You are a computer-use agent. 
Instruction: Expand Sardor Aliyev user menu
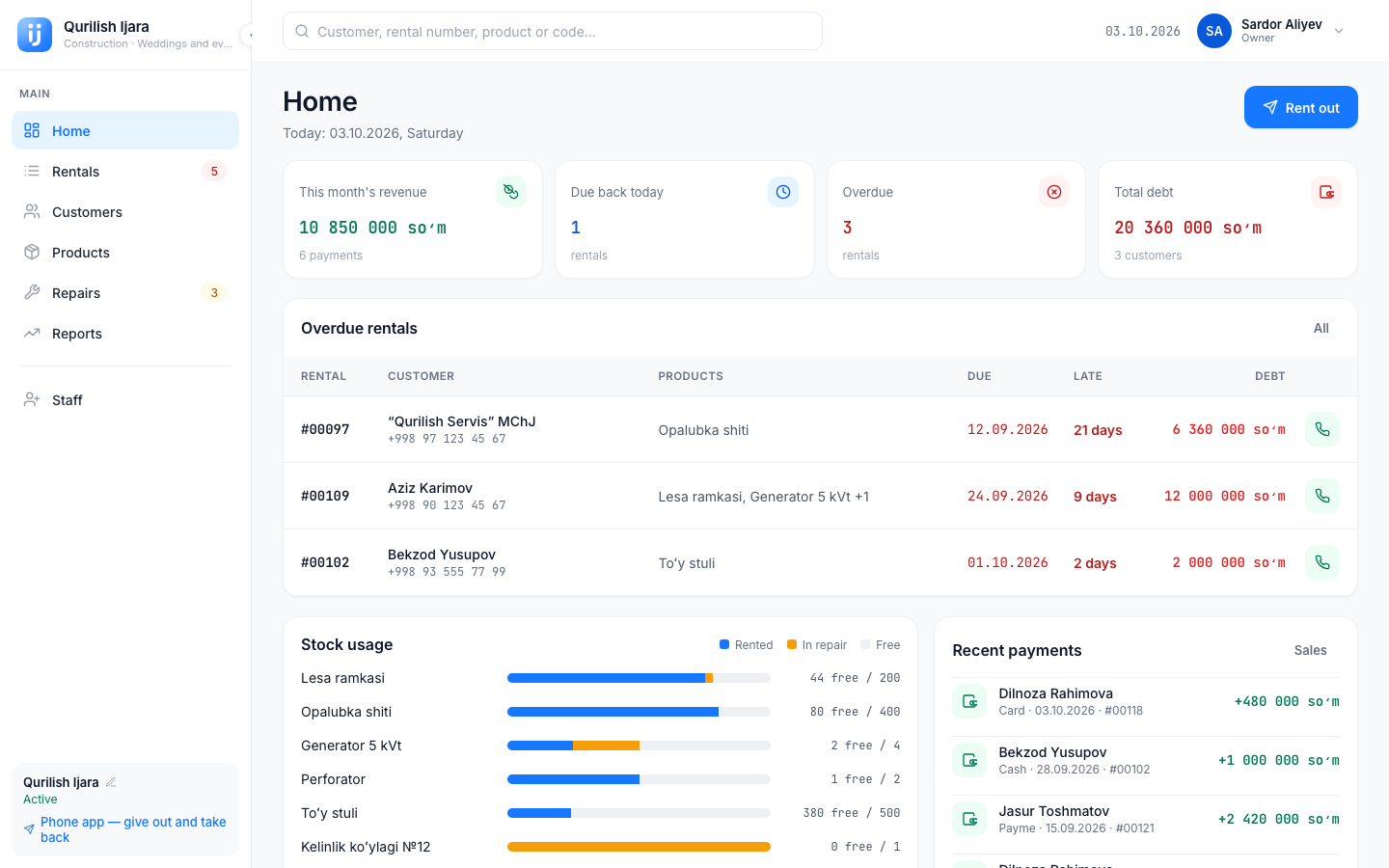pos(1339,31)
